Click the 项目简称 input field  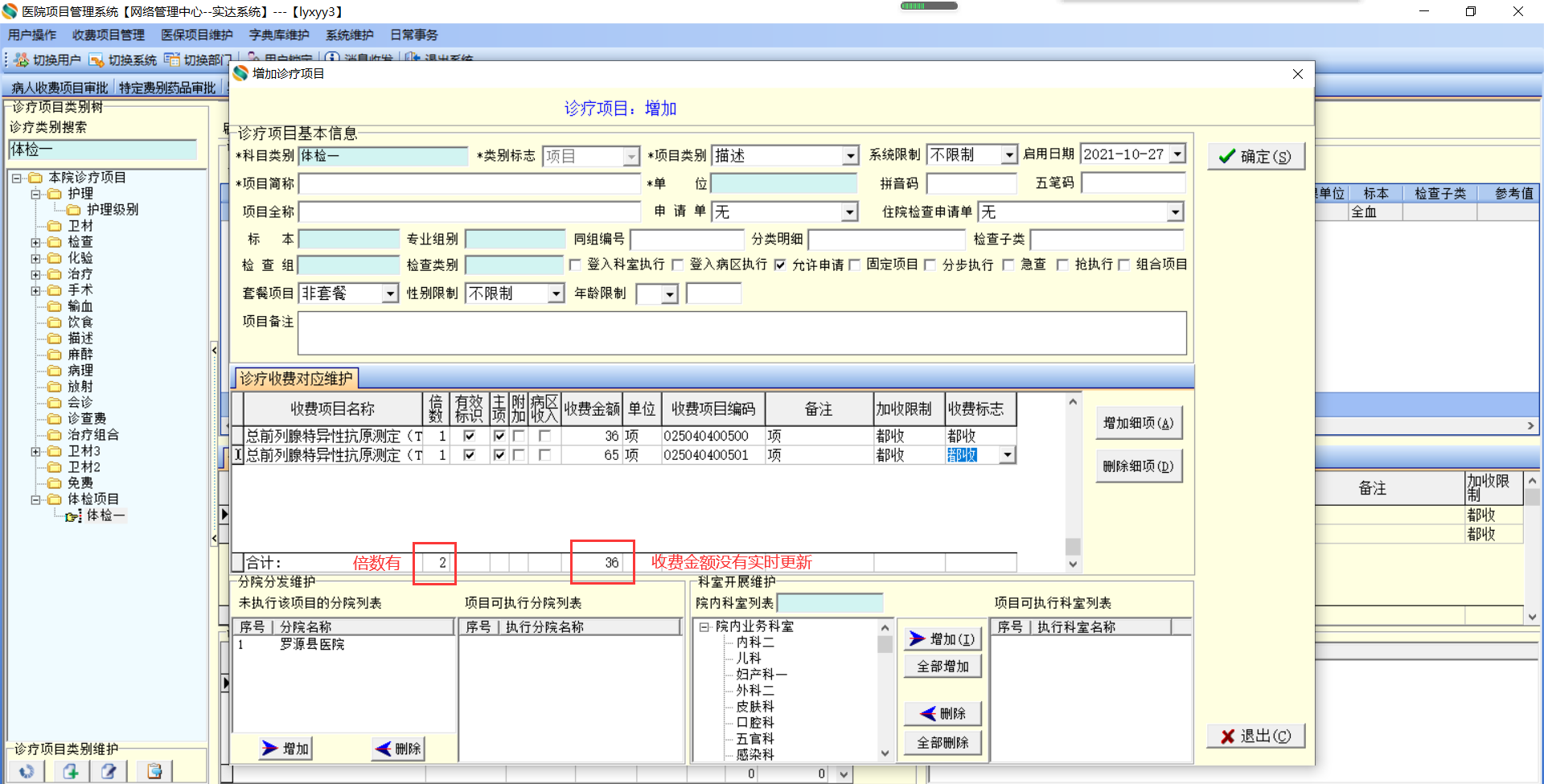pos(470,184)
